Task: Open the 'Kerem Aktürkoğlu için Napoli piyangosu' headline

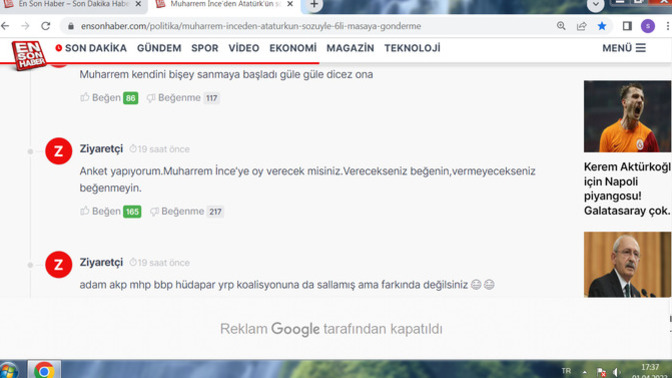Action: coord(627,189)
